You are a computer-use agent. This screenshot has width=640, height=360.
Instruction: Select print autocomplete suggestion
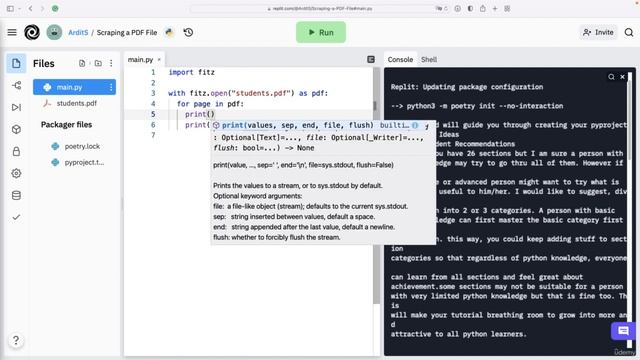pyautogui.click(x=318, y=125)
